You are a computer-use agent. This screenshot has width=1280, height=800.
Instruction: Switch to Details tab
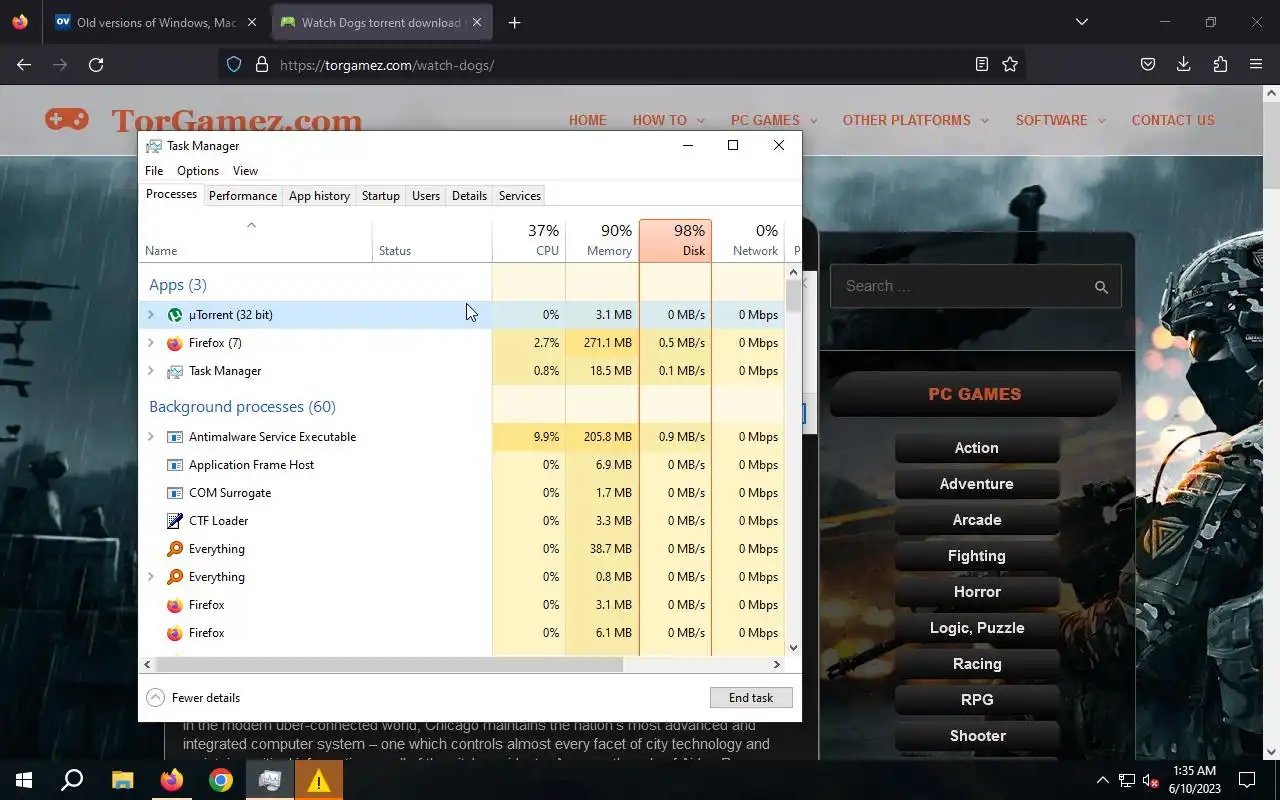pyautogui.click(x=469, y=196)
